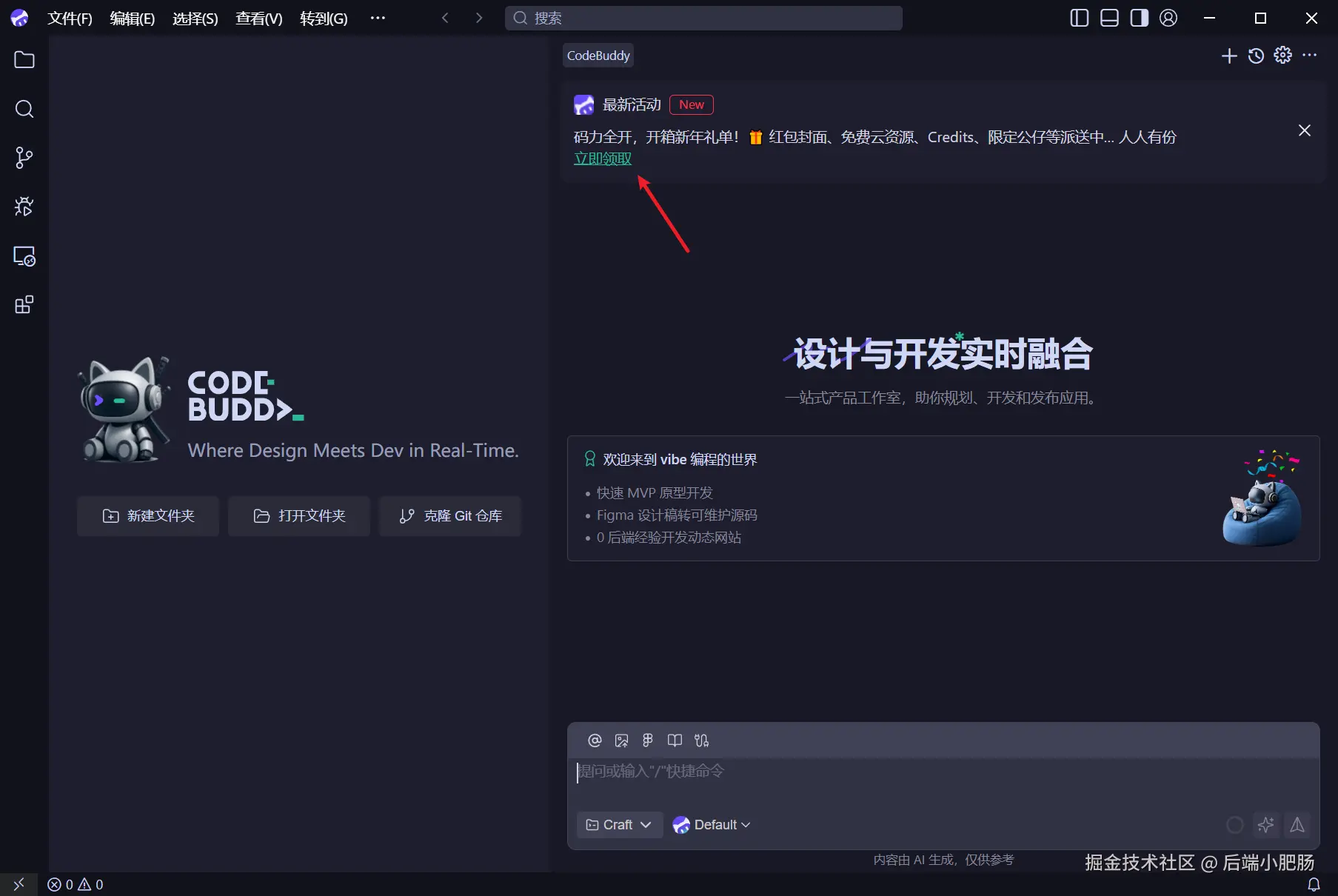This screenshot has height=896, width=1338.
Task: Click the CodeBuddy logo in the title bar
Action: [19, 18]
